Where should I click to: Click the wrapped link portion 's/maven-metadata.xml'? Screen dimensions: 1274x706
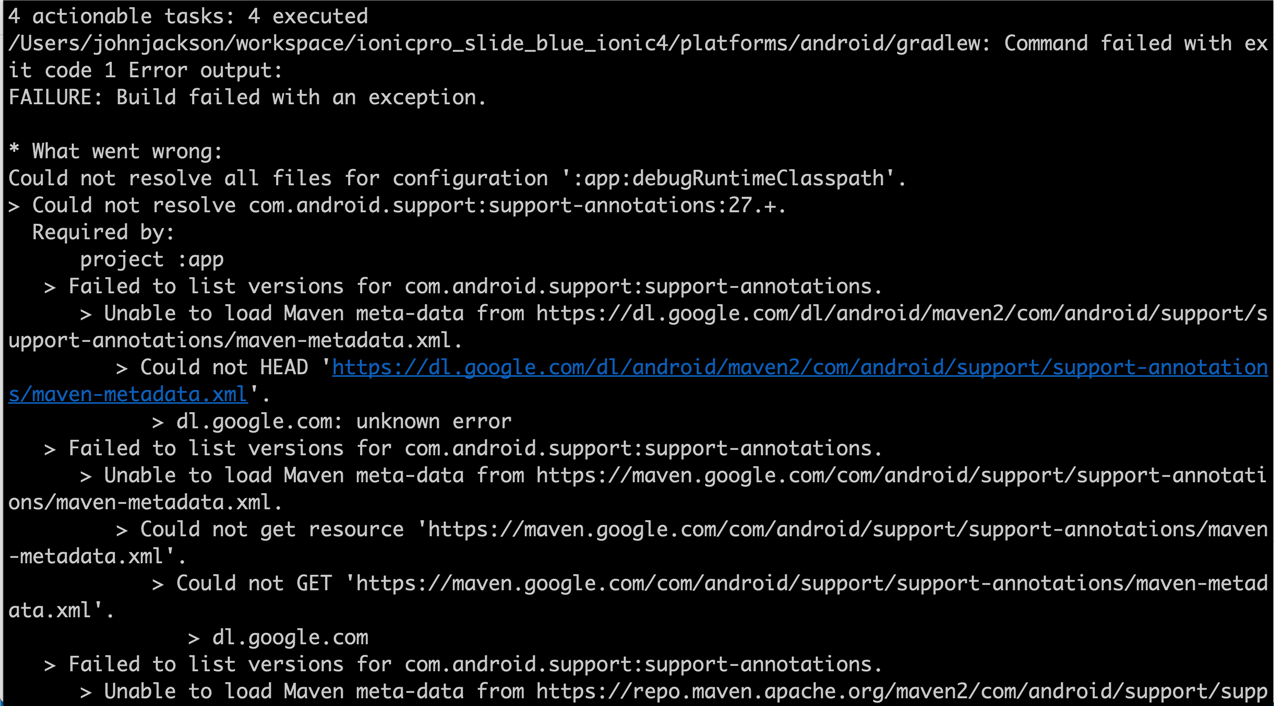128,394
